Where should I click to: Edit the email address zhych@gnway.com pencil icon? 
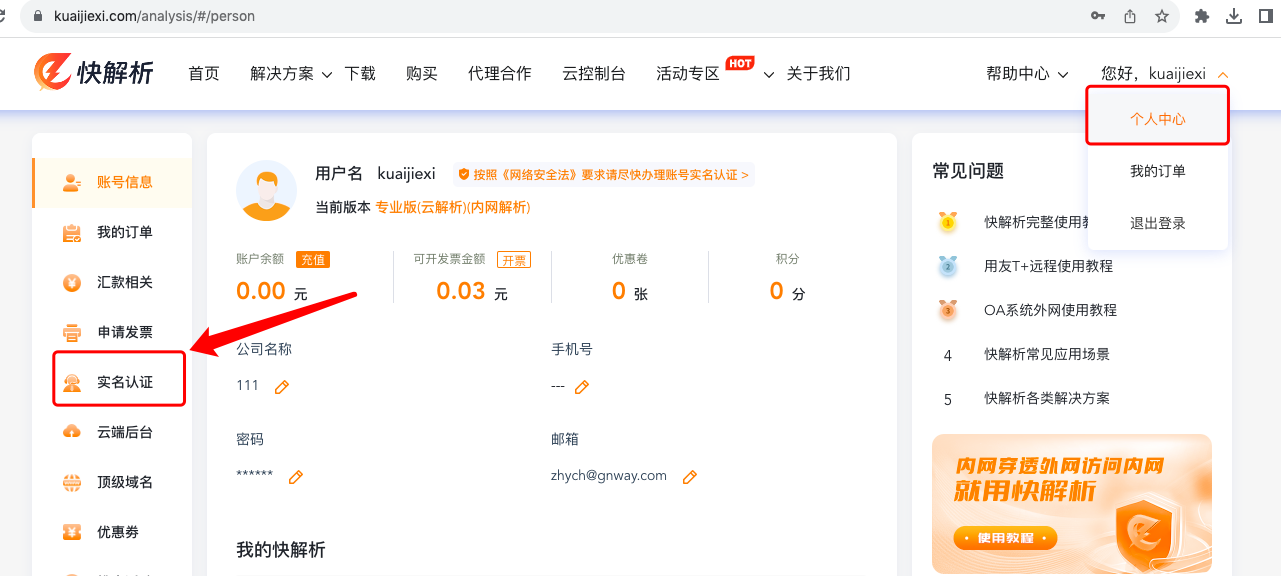click(689, 477)
